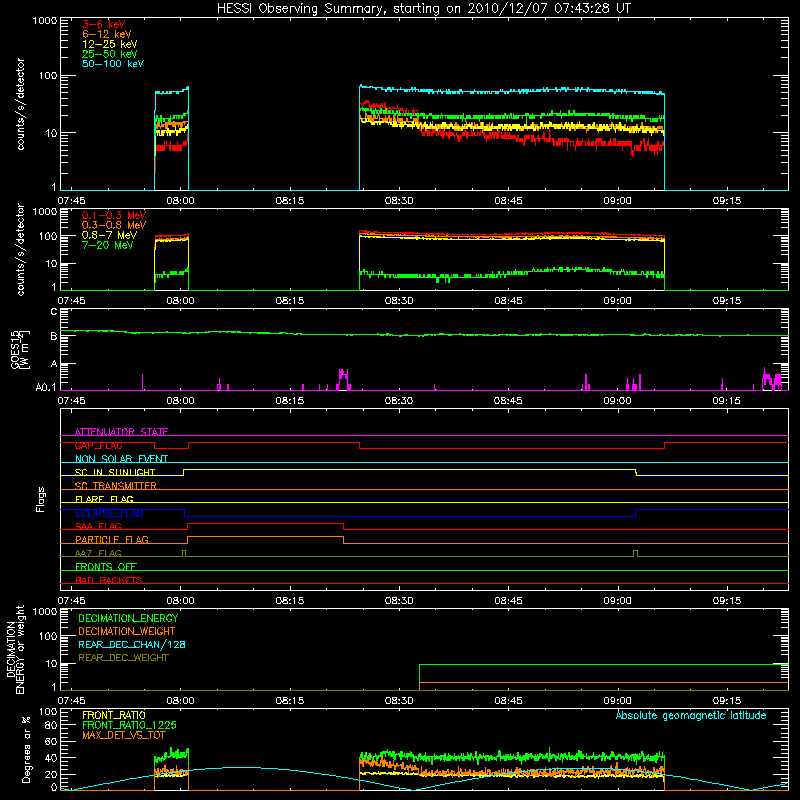Click the 08:30 tick label under the Flags panel

click(399, 601)
